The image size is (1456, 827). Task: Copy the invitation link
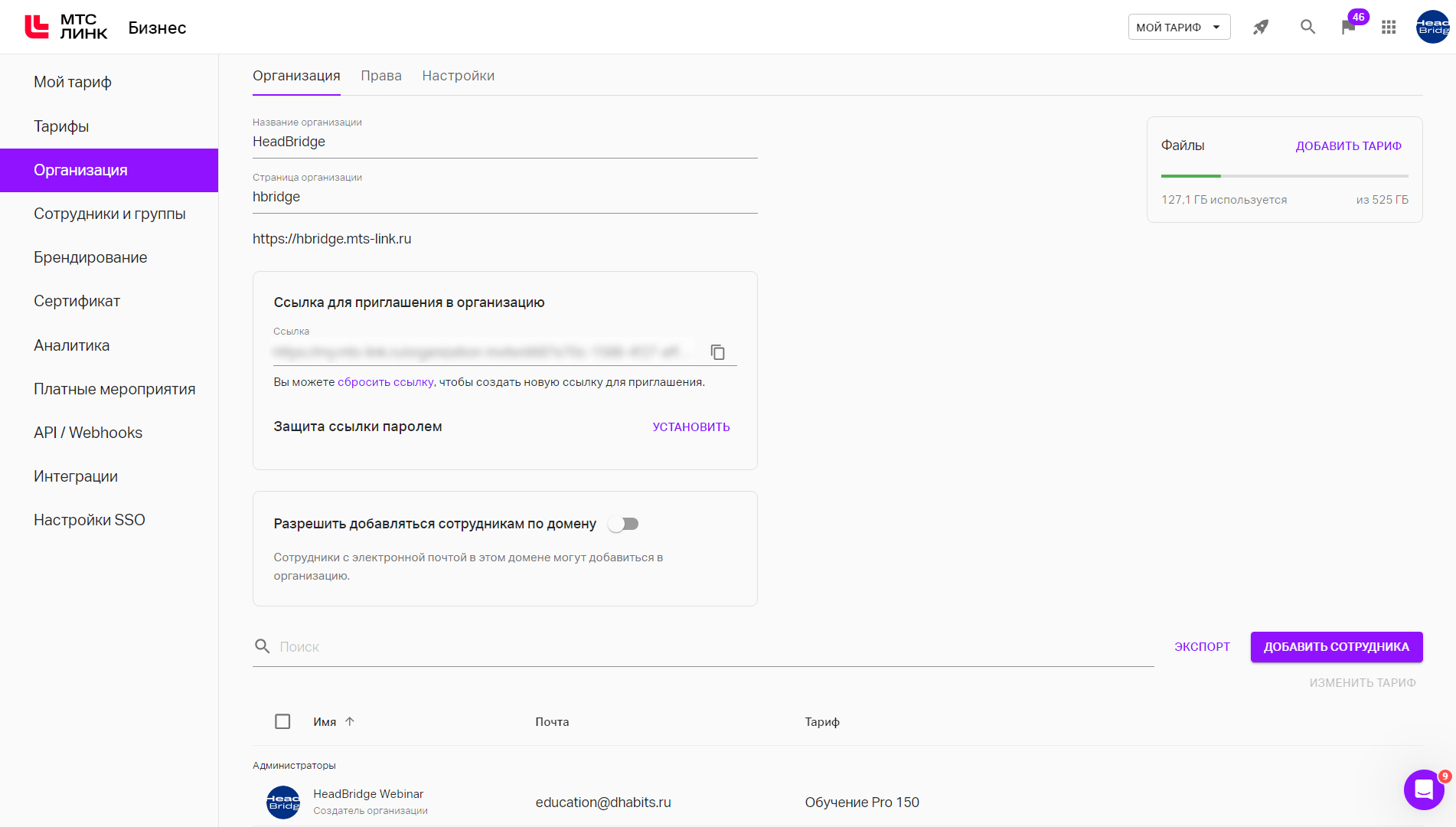pos(717,352)
